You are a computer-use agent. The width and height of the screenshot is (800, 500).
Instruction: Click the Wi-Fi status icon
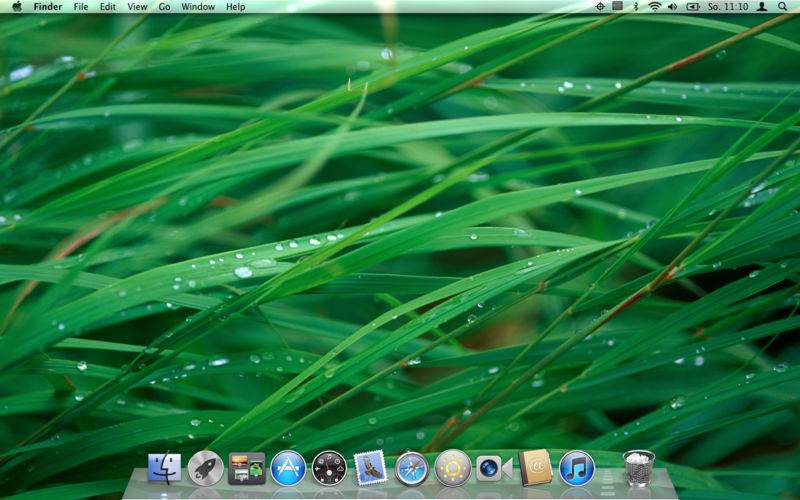(655, 7)
